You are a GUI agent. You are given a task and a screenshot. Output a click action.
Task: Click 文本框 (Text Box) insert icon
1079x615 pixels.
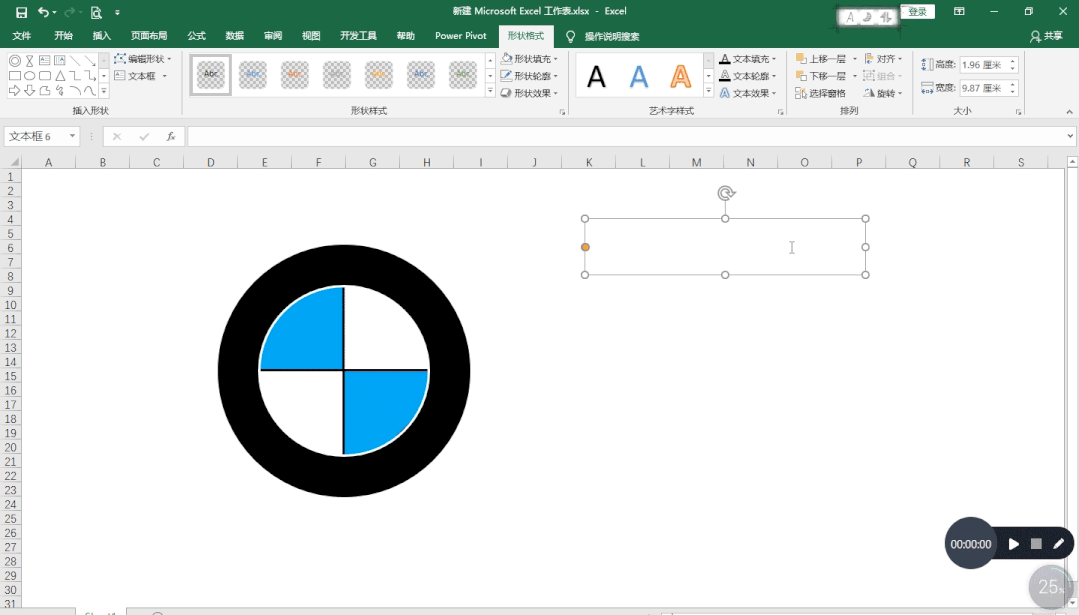(120, 75)
